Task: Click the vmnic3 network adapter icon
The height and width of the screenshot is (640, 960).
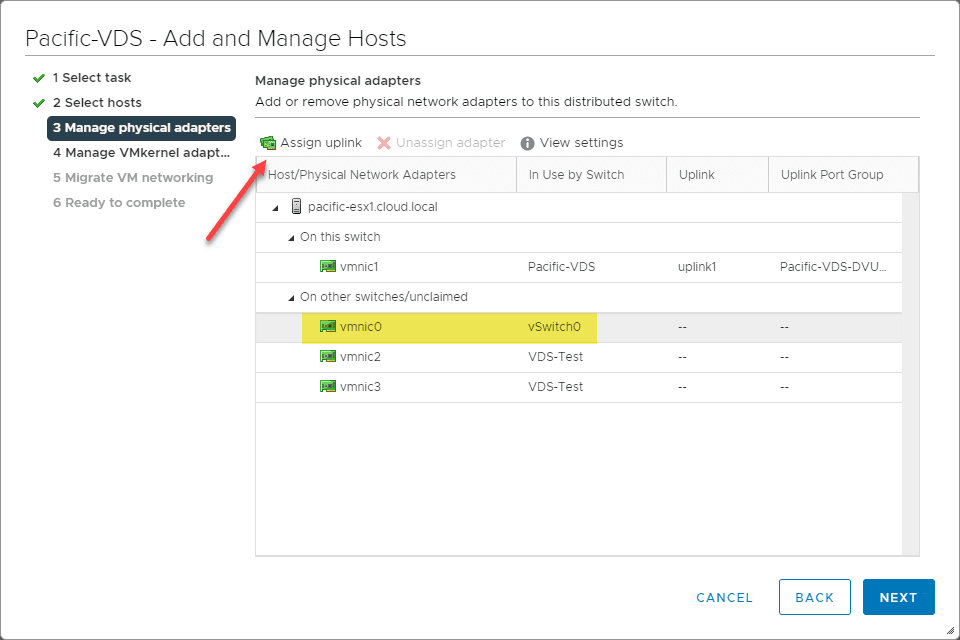Action: [x=327, y=387]
